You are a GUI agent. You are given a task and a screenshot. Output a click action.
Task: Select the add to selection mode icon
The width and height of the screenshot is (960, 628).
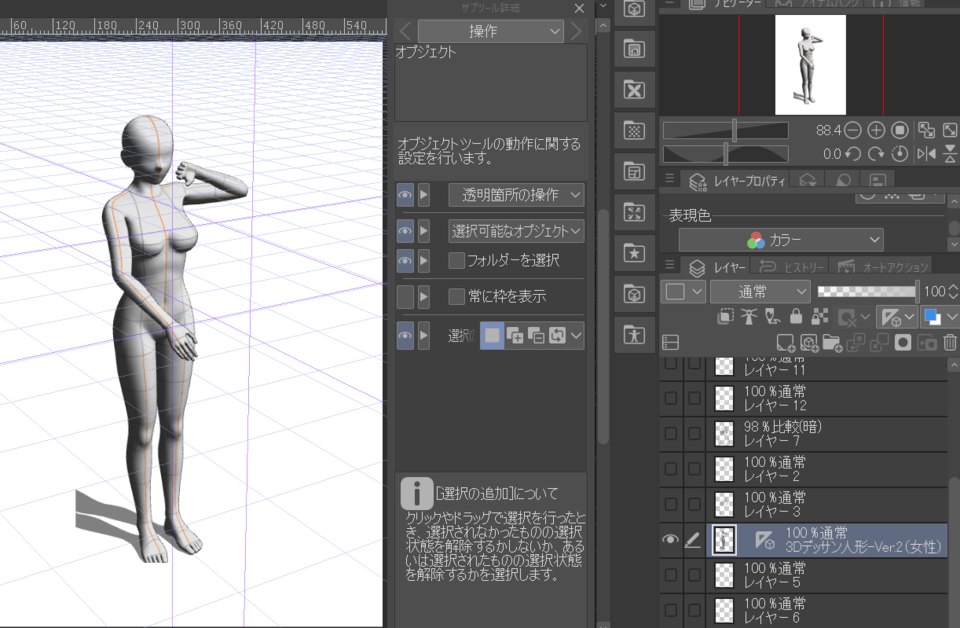pyautogui.click(x=514, y=335)
